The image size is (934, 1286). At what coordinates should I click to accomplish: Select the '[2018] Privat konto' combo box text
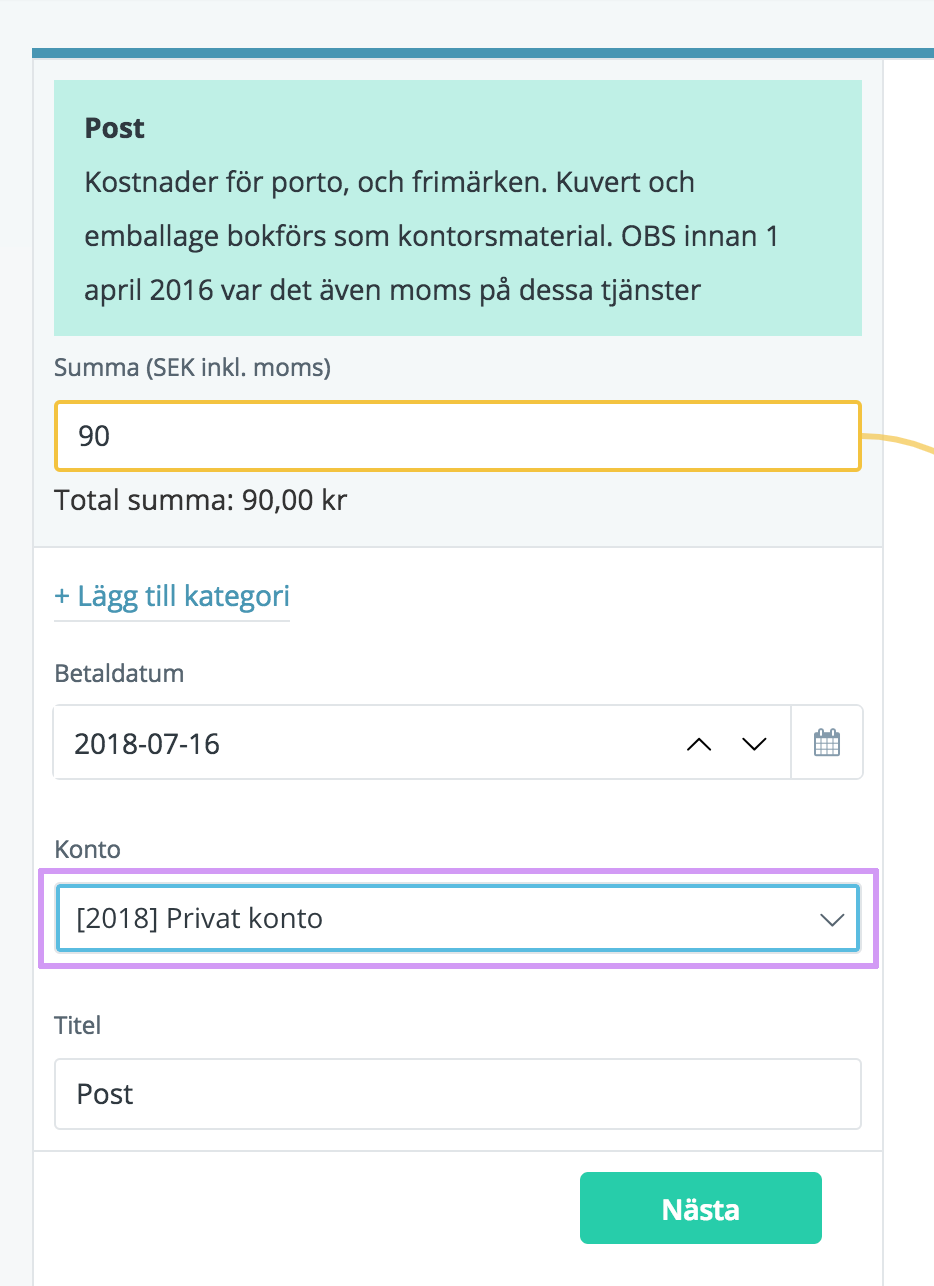point(200,919)
